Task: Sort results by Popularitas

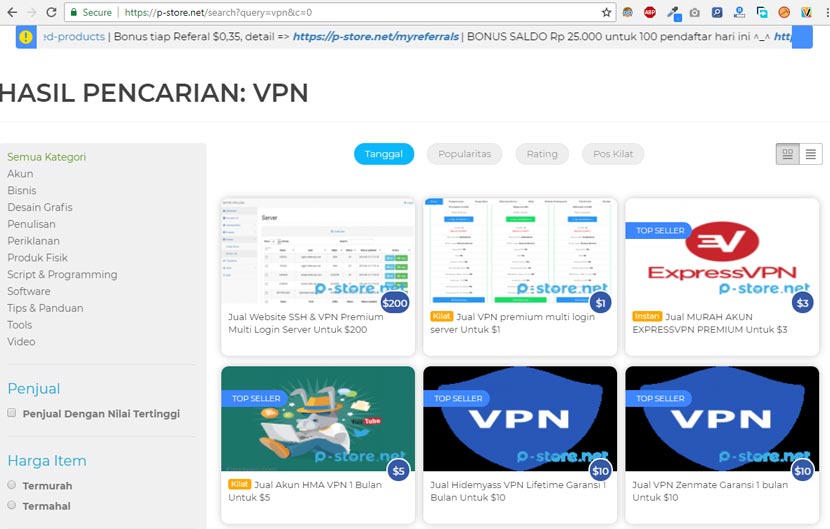Action: coord(464,154)
